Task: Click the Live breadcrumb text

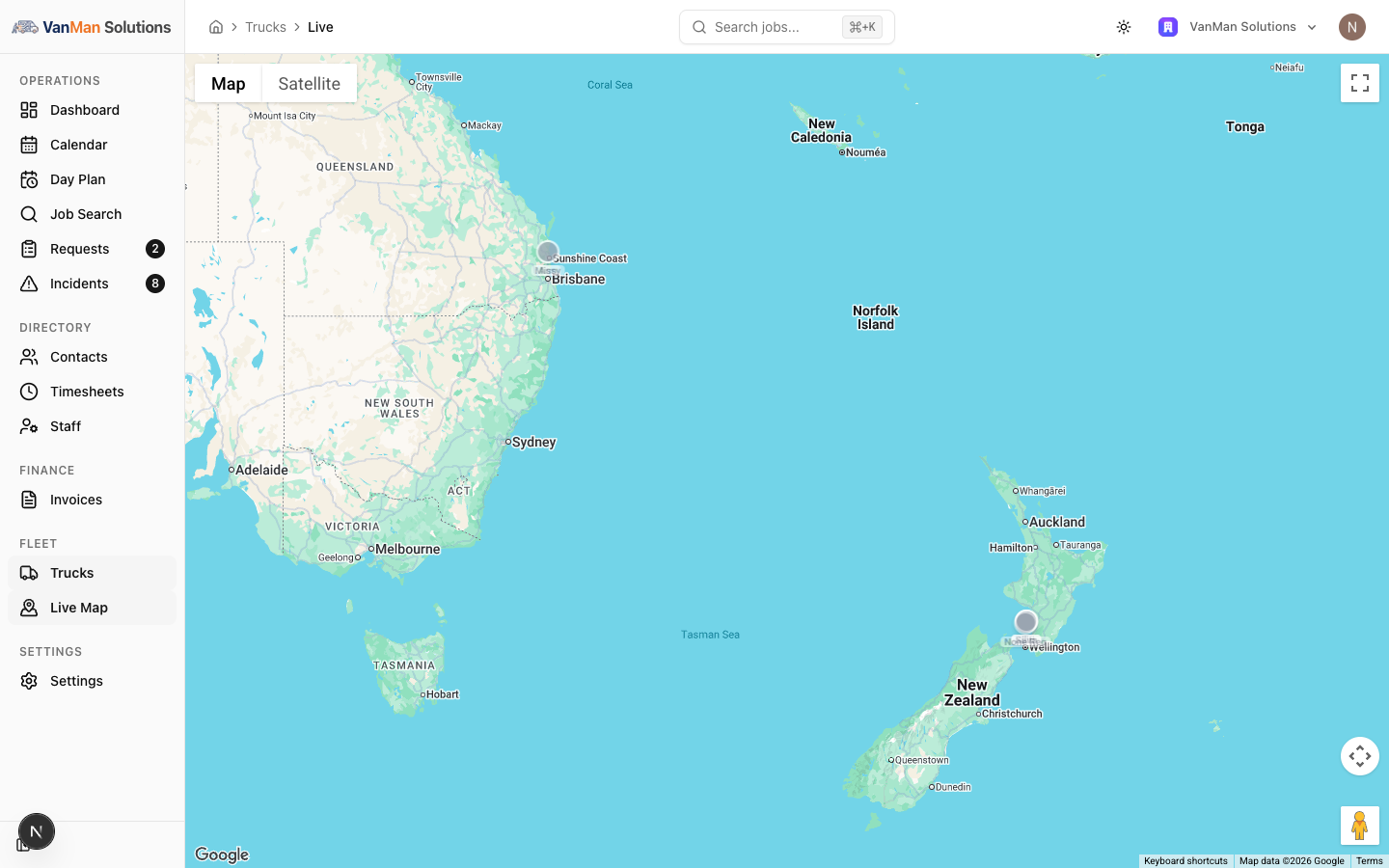Action: (320, 27)
